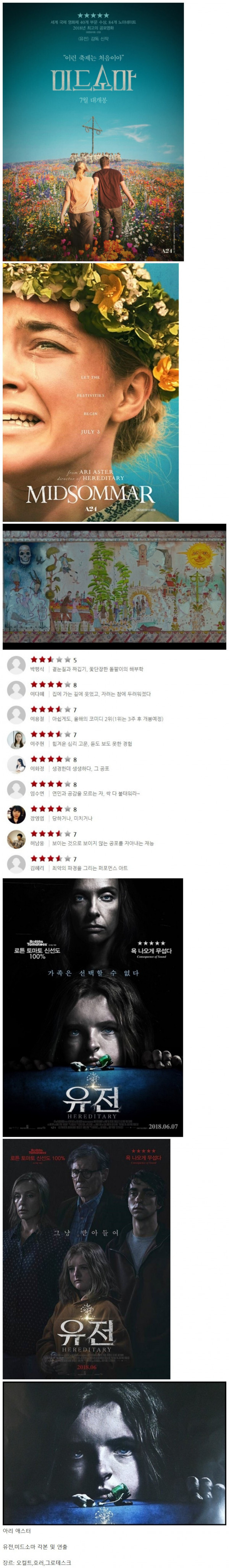The width and height of the screenshot is (229, 1568).
Task: Open reviewer 이주현's profile photo
Action: pyautogui.click(x=16, y=740)
